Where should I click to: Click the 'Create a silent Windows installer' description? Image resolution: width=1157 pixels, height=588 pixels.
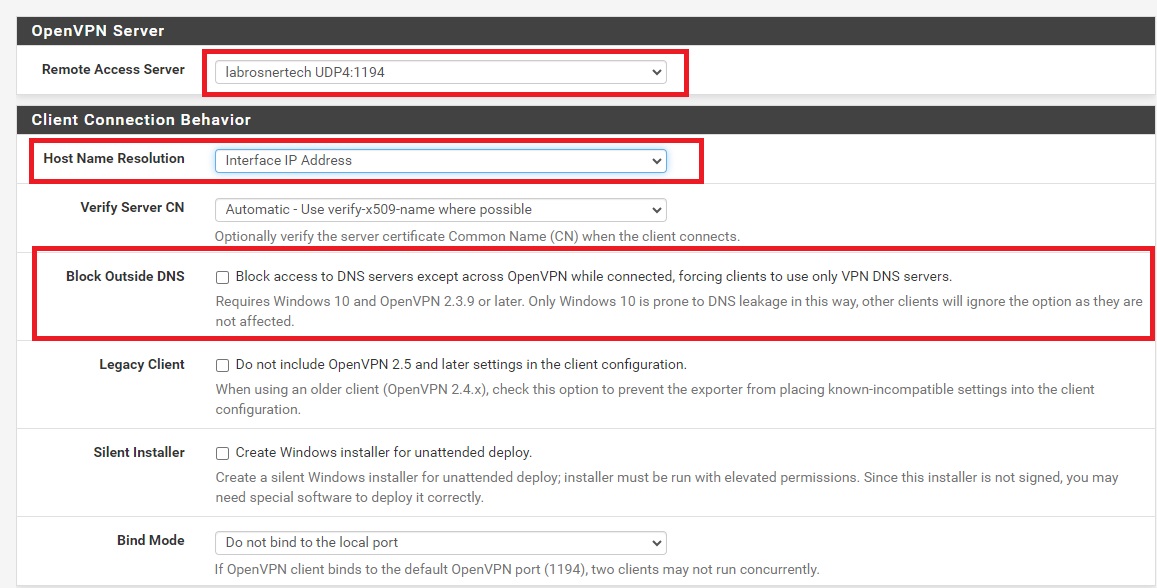pyautogui.click(x=667, y=488)
